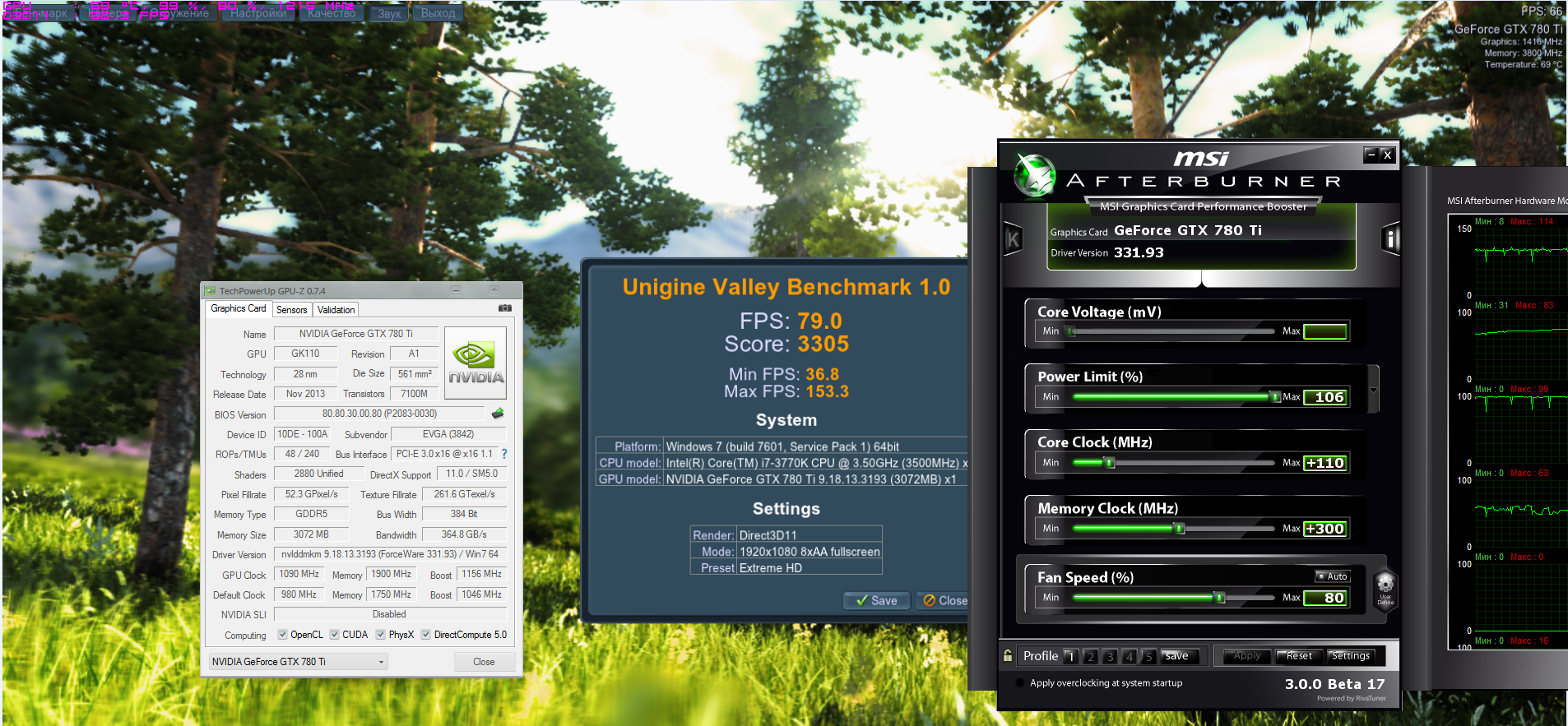Open the Validation tab in GPU-Z

coord(336,310)
